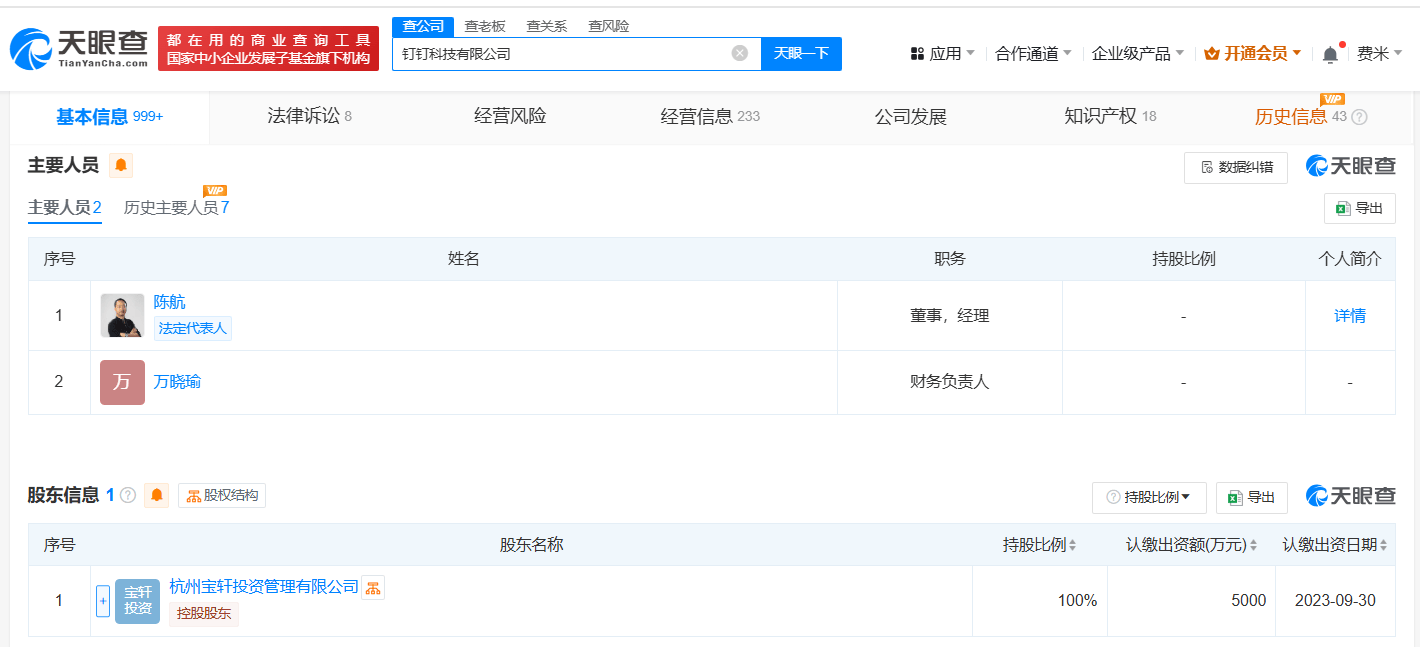Click the 天眼一下 search button
The height and width of the screenshot is (647, 1420).
pyautogui.click(x=801, y=54)
